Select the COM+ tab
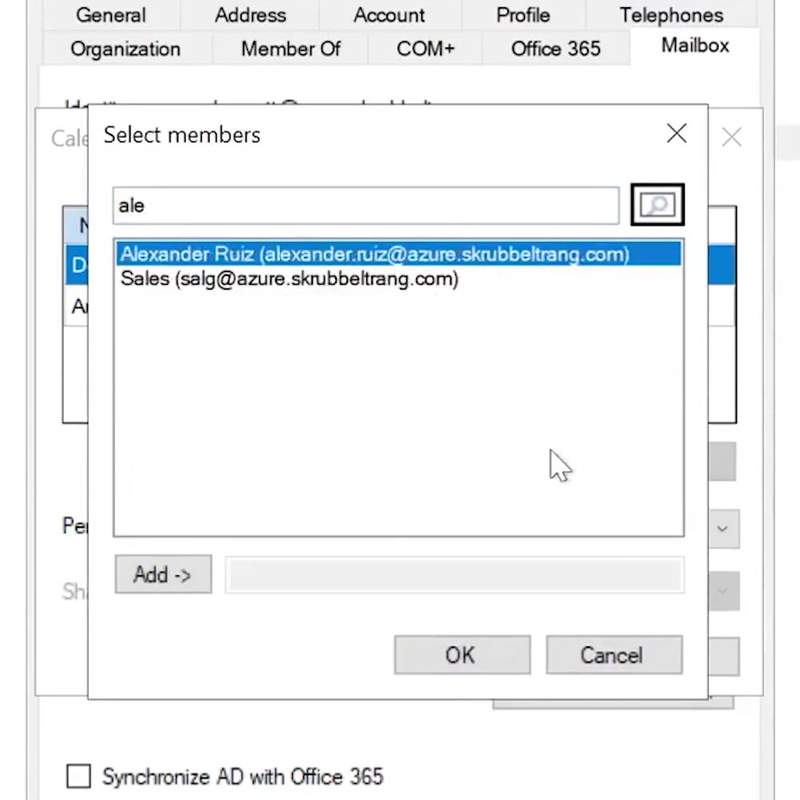Image resolution: width=800 pixels, height=800 pixels. pos(425,49)
